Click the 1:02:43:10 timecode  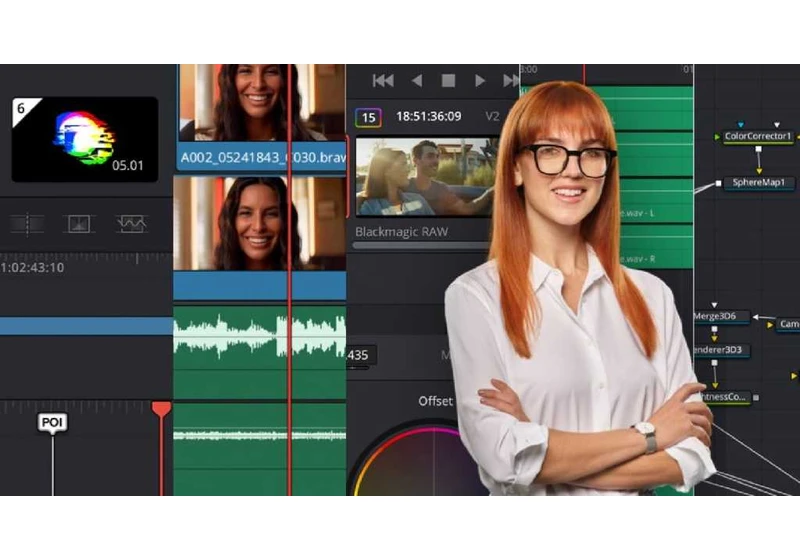tap(32, 268)
